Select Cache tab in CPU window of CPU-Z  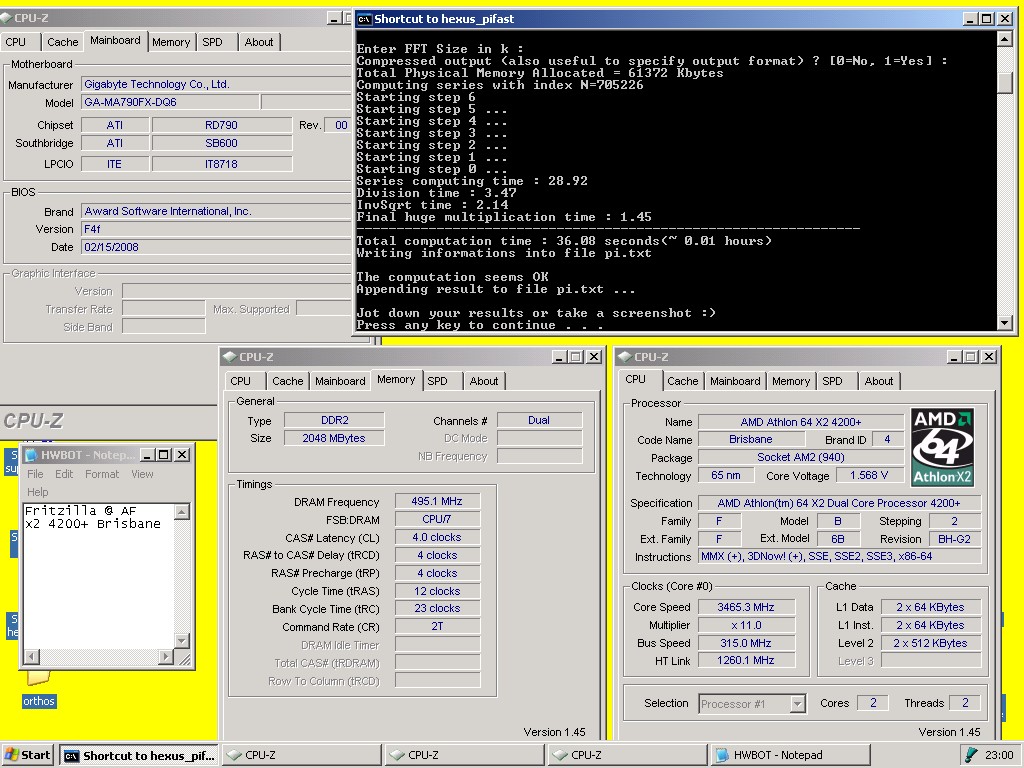(682, 381)
